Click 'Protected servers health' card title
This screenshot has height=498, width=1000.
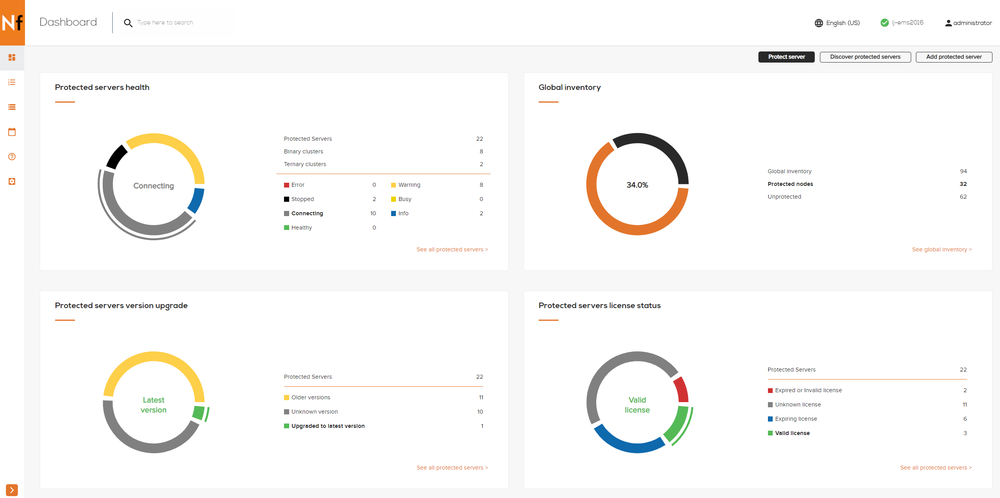(x=102, y=87)
